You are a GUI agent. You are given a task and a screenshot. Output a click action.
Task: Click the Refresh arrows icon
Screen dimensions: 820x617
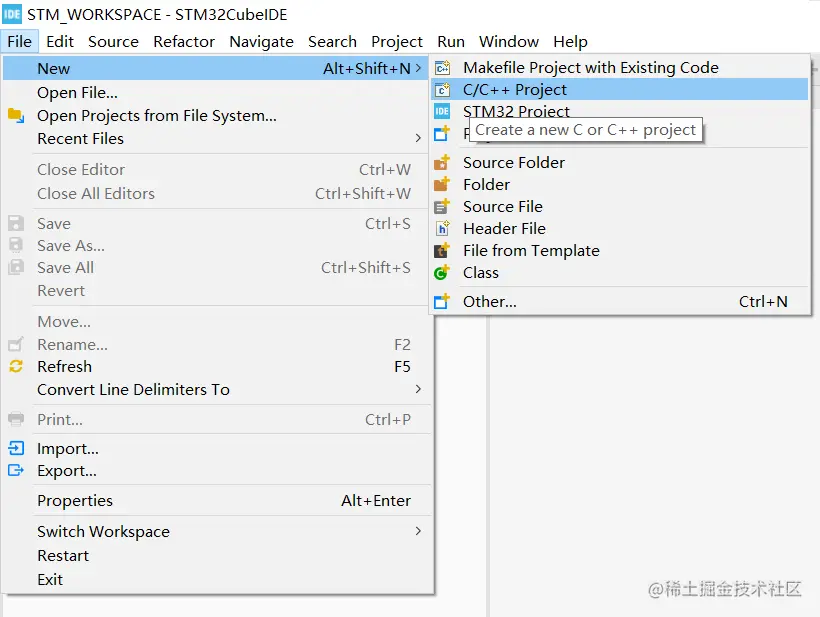(16, 367)
